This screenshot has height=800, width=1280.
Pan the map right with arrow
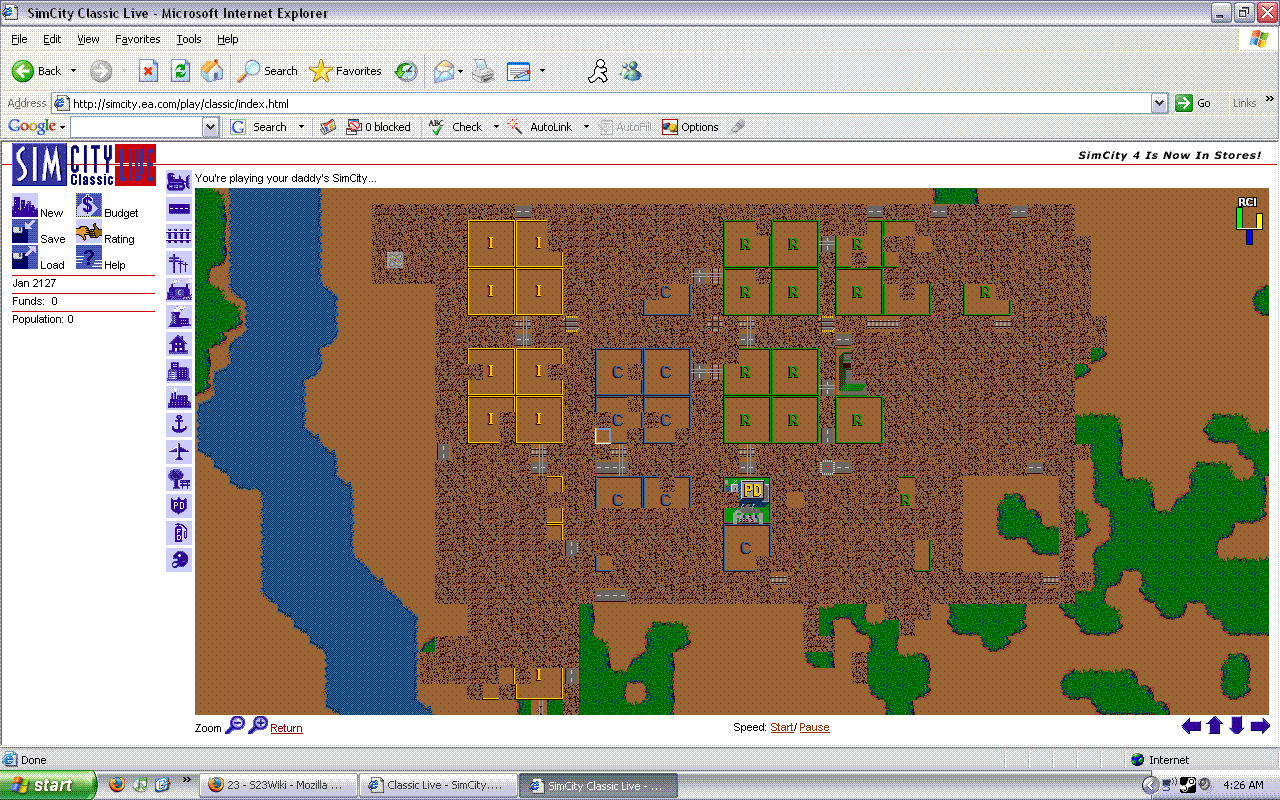pyautogui.click(x=1260, y=726)
